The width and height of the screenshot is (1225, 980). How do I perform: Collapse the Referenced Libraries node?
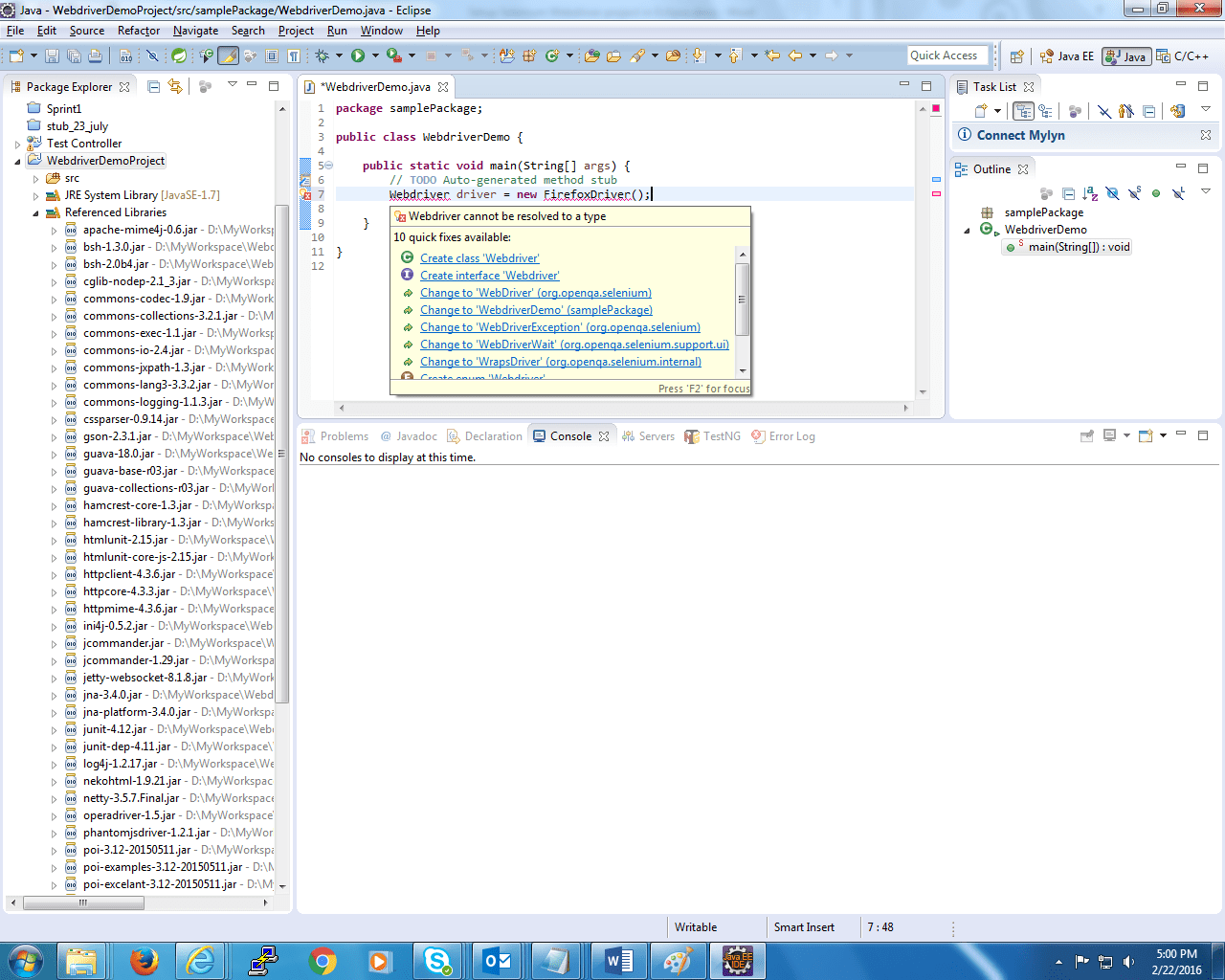pyautogui.click(x=36, y=213)
